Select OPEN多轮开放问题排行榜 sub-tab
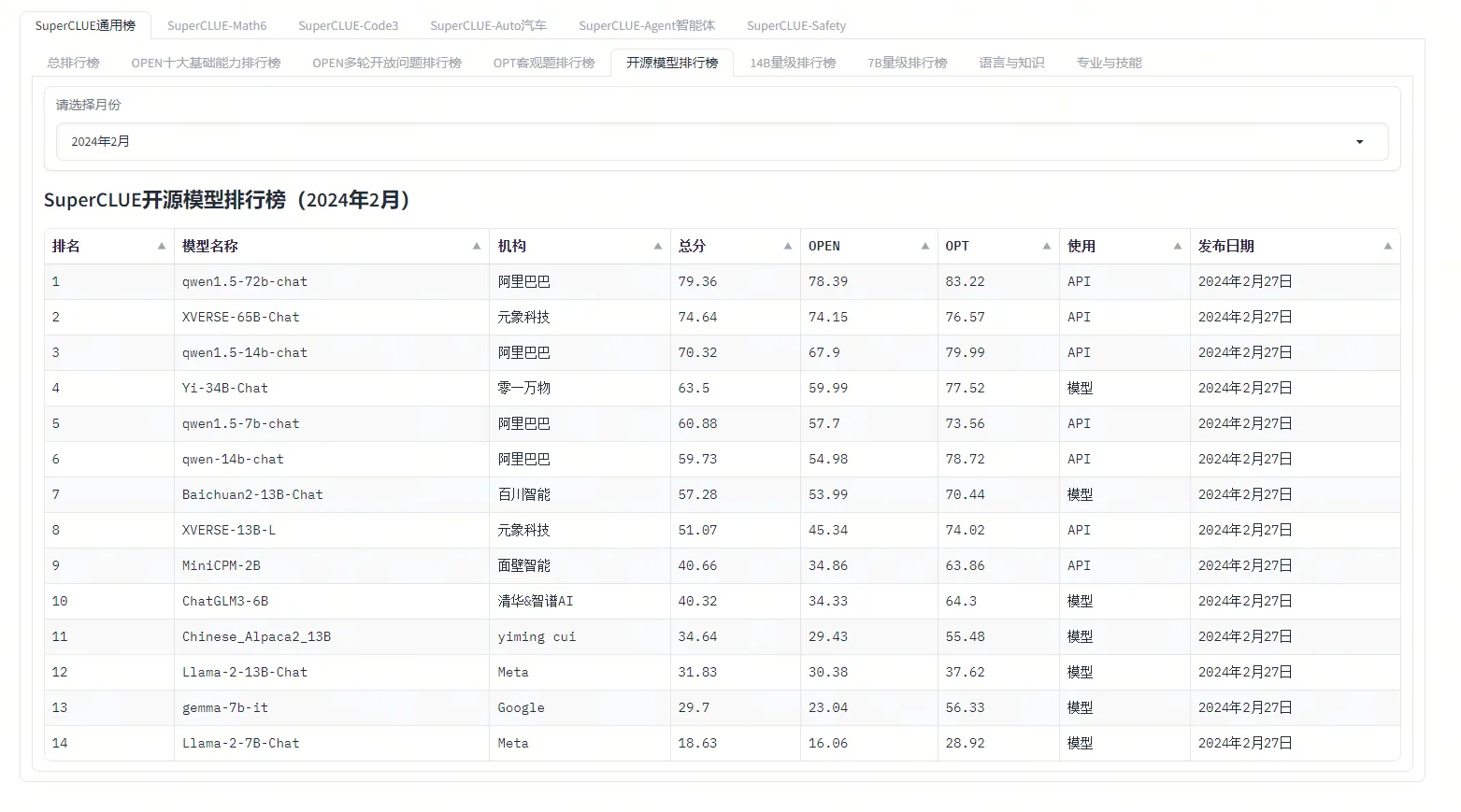This screenshot has width=1461, height=812. coord(387,63)
